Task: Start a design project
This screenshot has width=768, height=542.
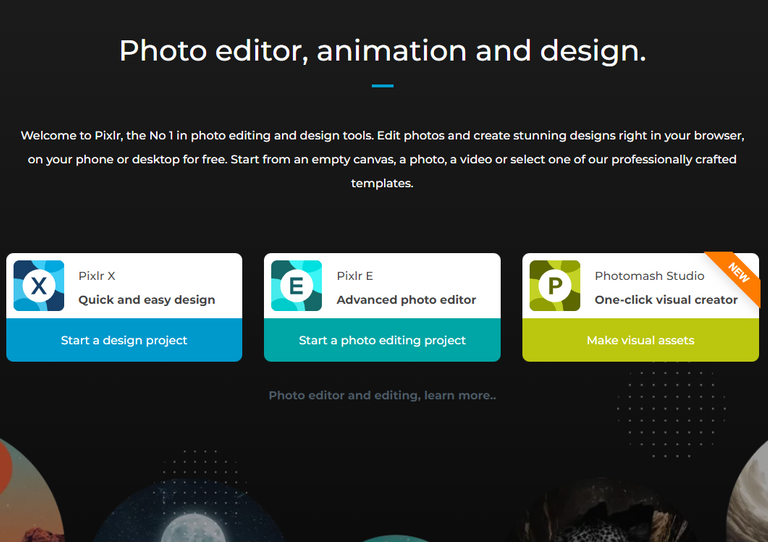Action: [x=124, y=340]
